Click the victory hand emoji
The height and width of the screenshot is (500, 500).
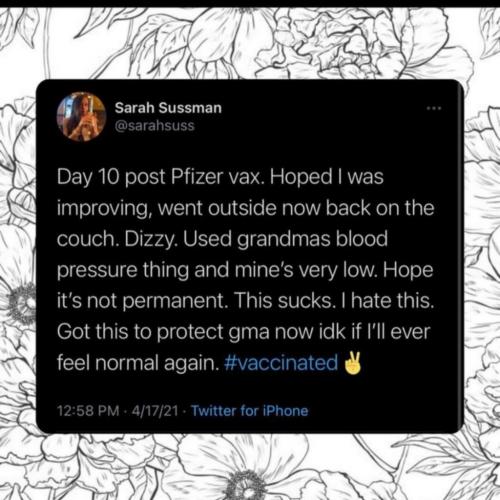click(352, 363)
